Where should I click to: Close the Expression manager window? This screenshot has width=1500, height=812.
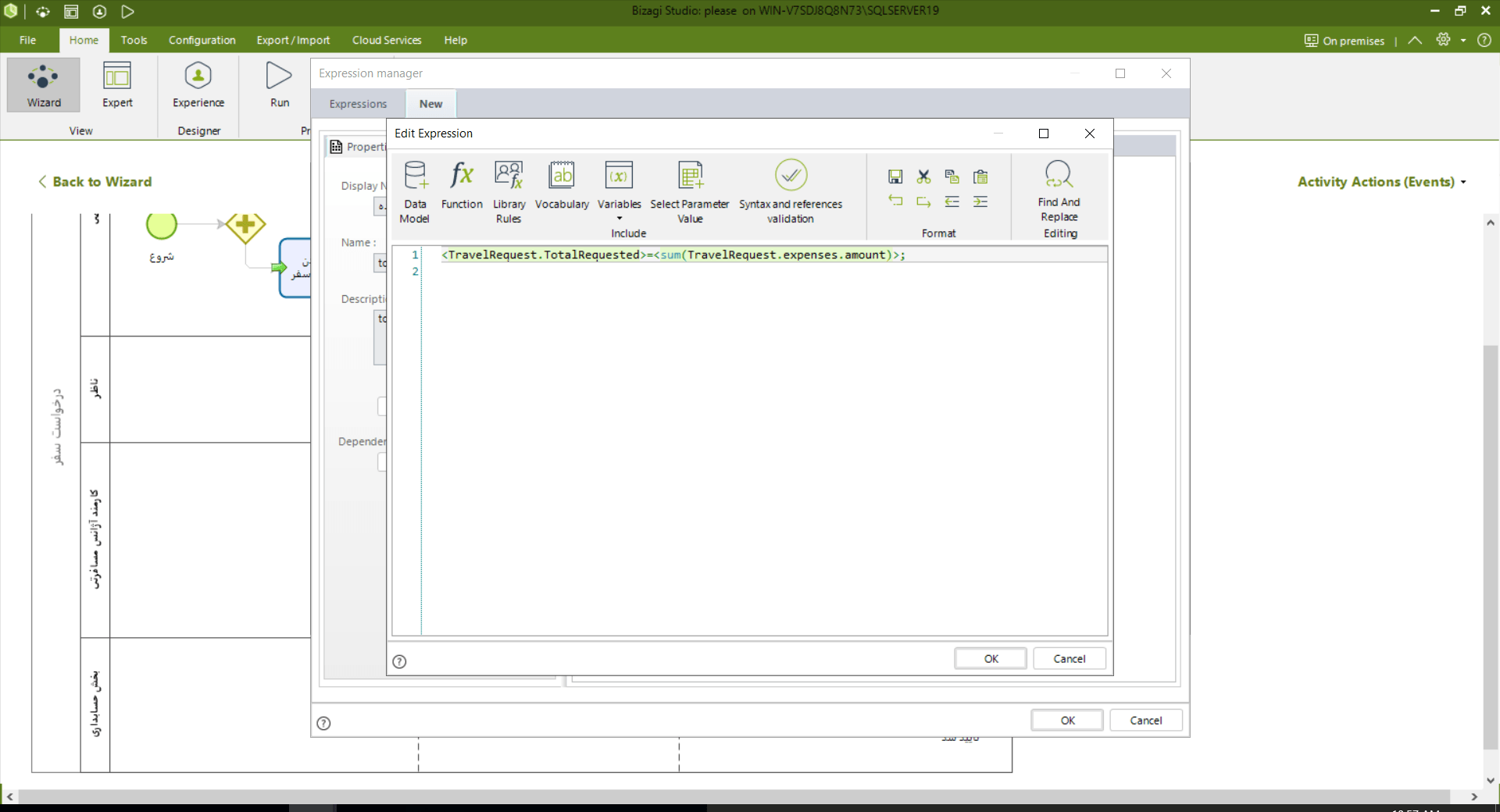tap(1166, 73)
